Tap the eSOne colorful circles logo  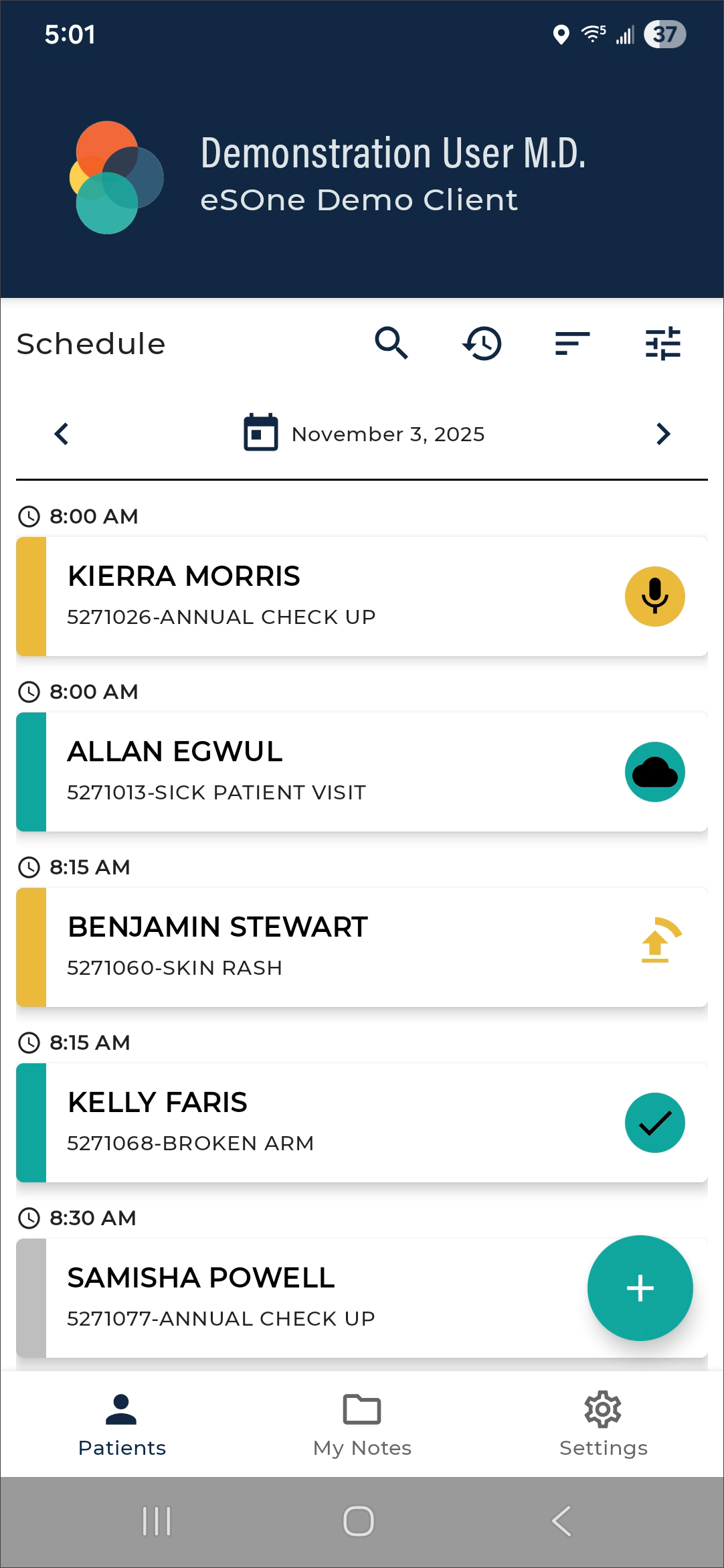(x=116, y=177)
